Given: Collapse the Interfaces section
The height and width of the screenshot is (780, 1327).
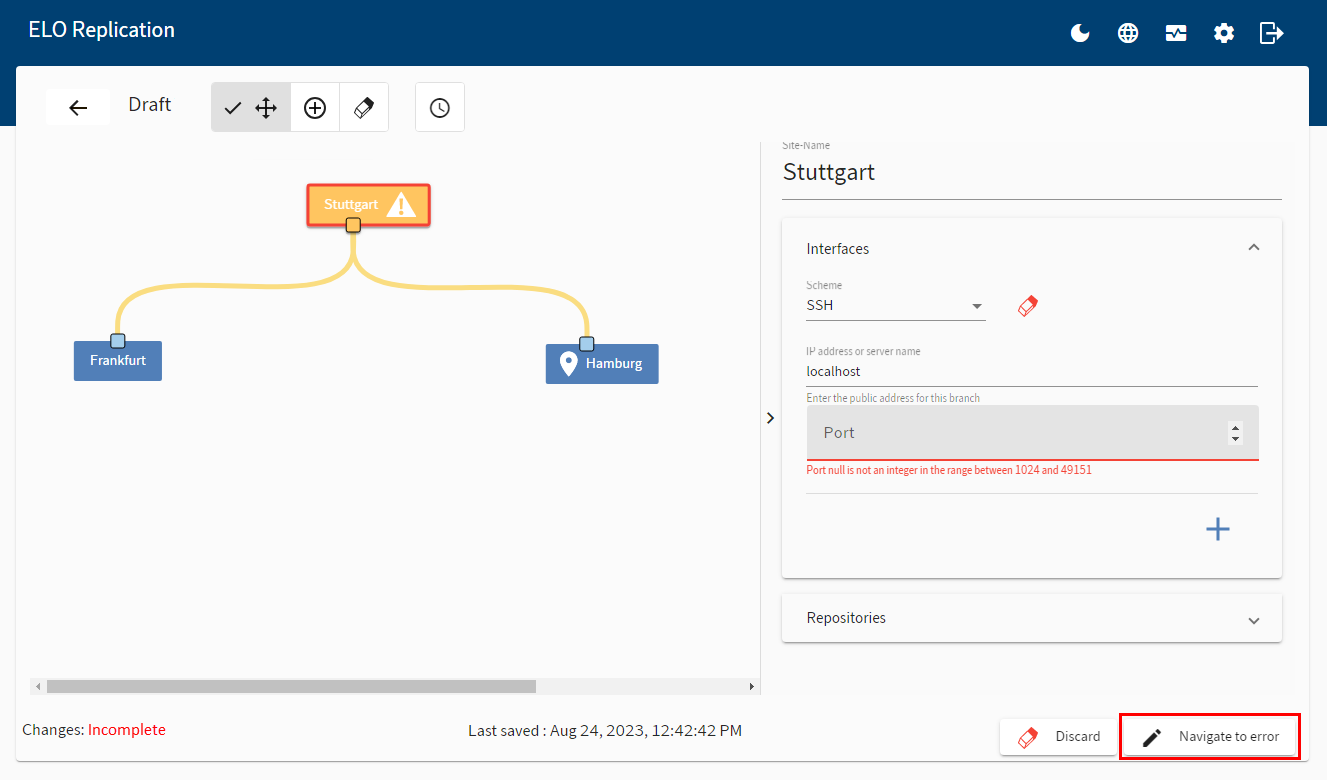Looking at the screenshot, I should (1254, 248).
